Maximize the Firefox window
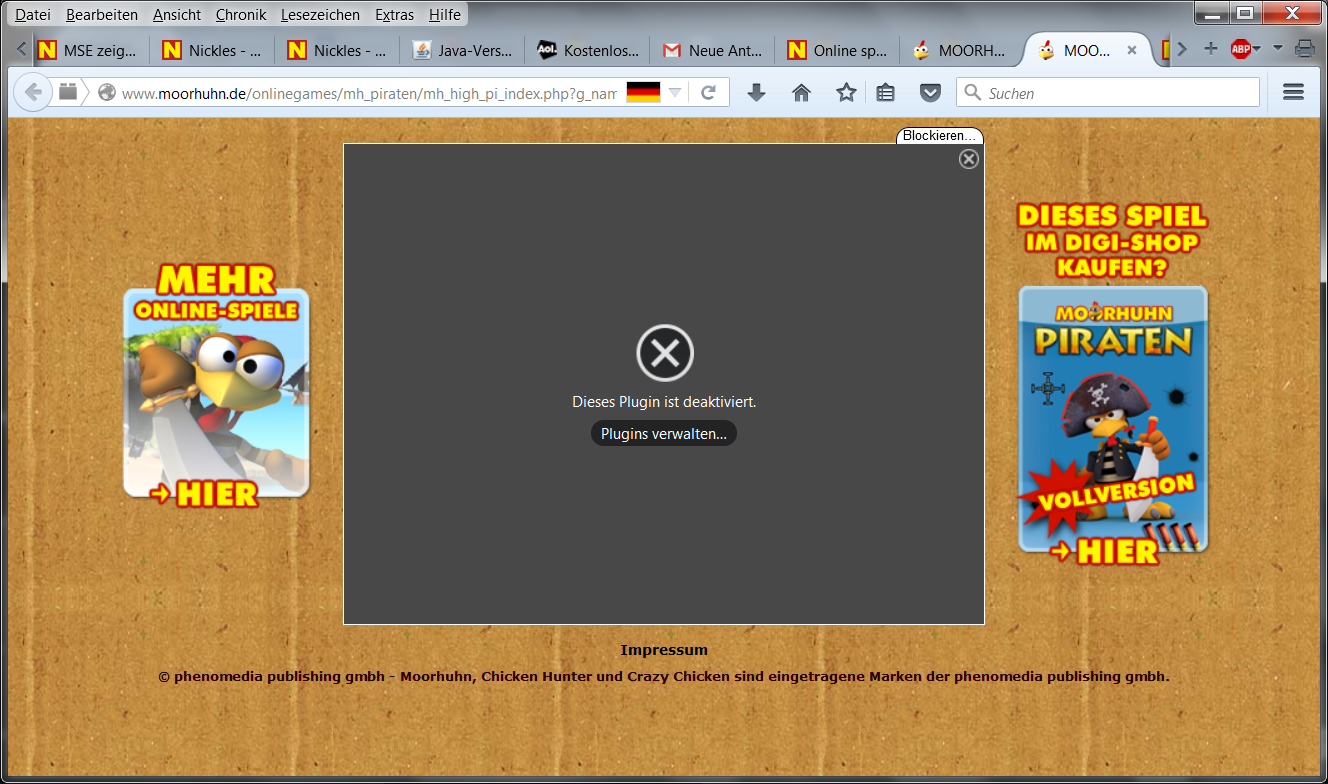1328x784 pixels. click(x=1245, y=12)
